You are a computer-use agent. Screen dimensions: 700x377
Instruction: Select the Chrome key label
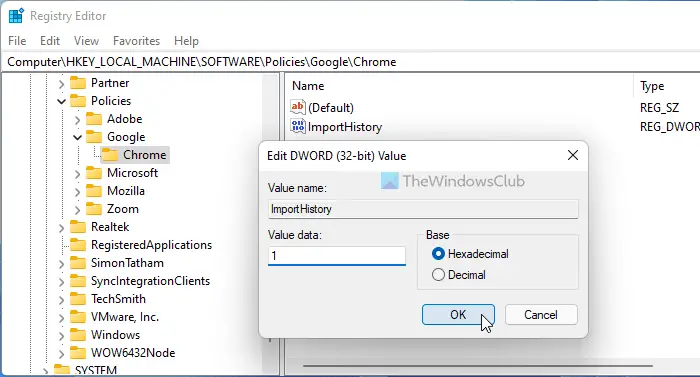point(145,155)
